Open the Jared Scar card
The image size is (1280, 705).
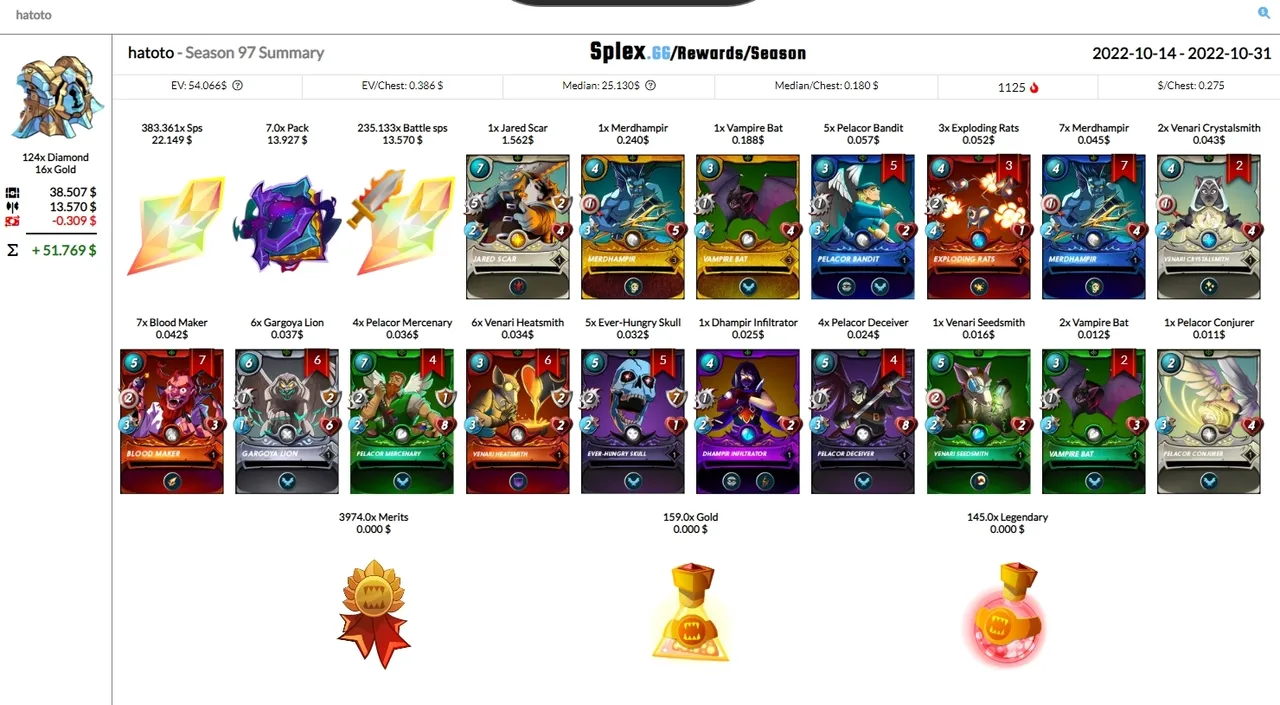[518, 227]
